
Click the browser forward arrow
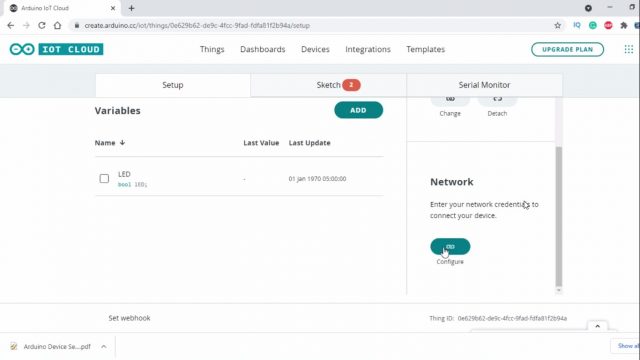pyautogui.click(x=26, y=25)
